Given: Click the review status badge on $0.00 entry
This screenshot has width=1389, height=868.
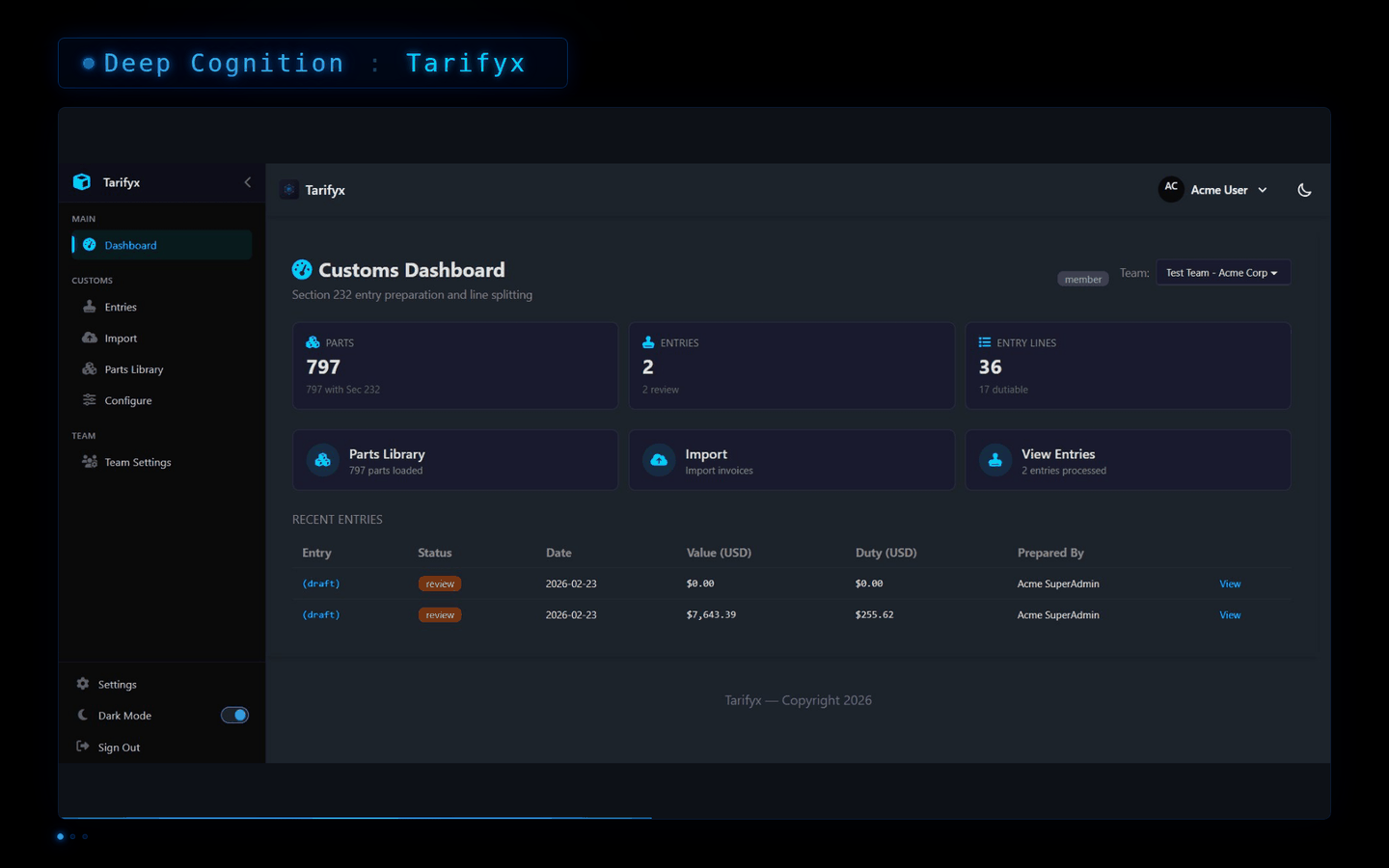Looking at the screenshot, I should pos(440,584).
